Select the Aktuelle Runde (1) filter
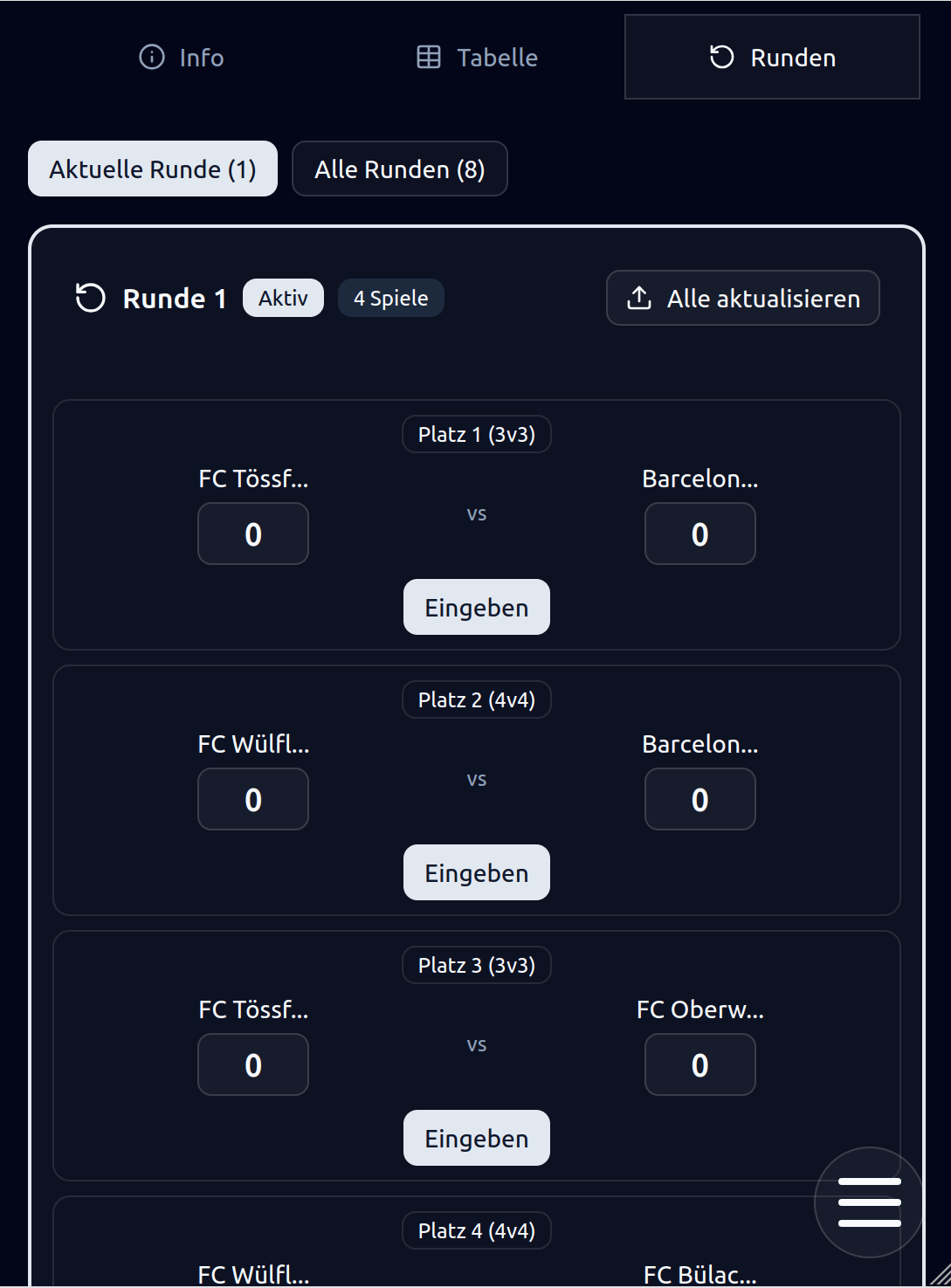 click(x=153, y=169)
